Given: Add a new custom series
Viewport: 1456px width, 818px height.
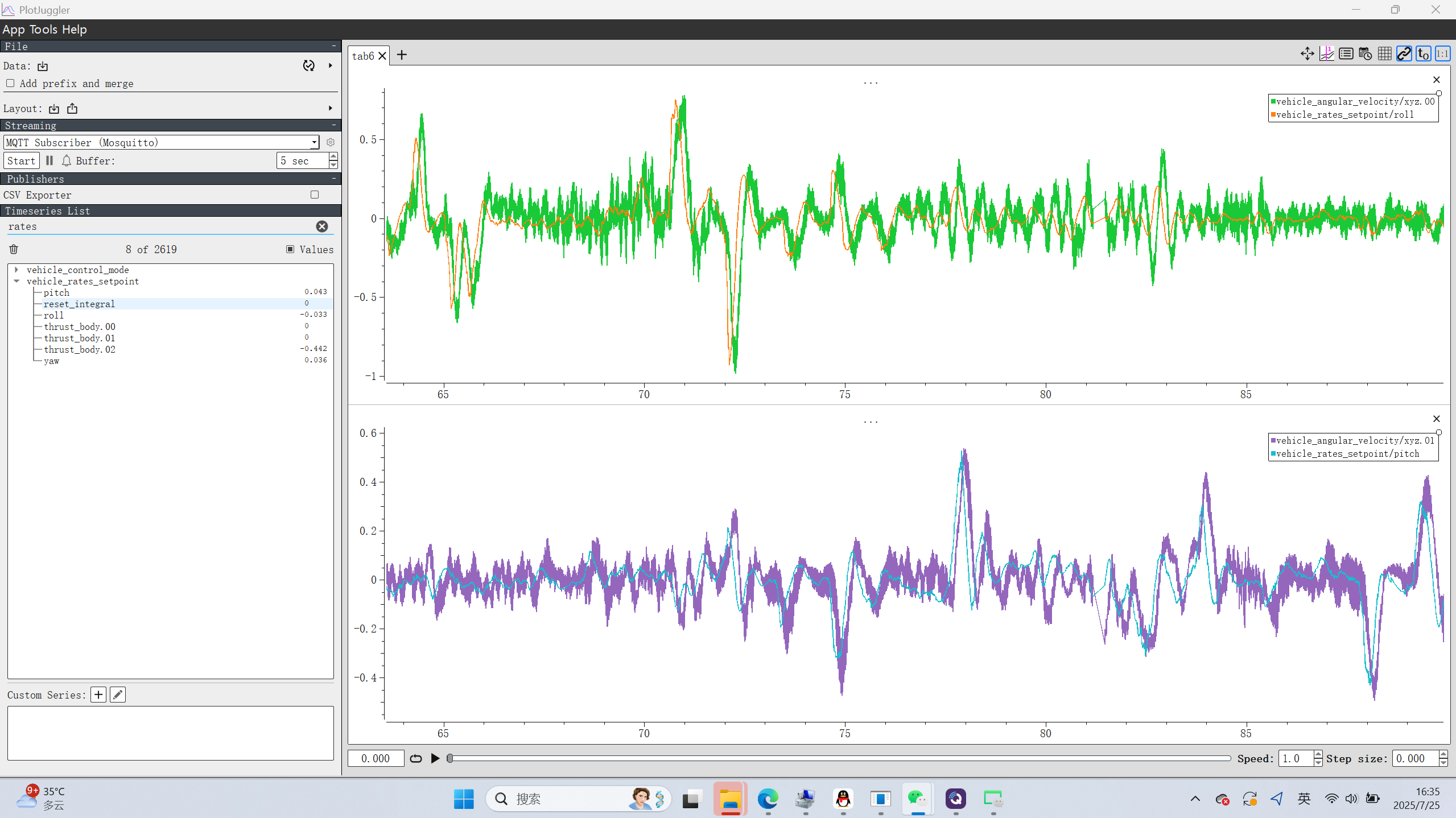Looking at the screenshot, I should coord(98,695).
